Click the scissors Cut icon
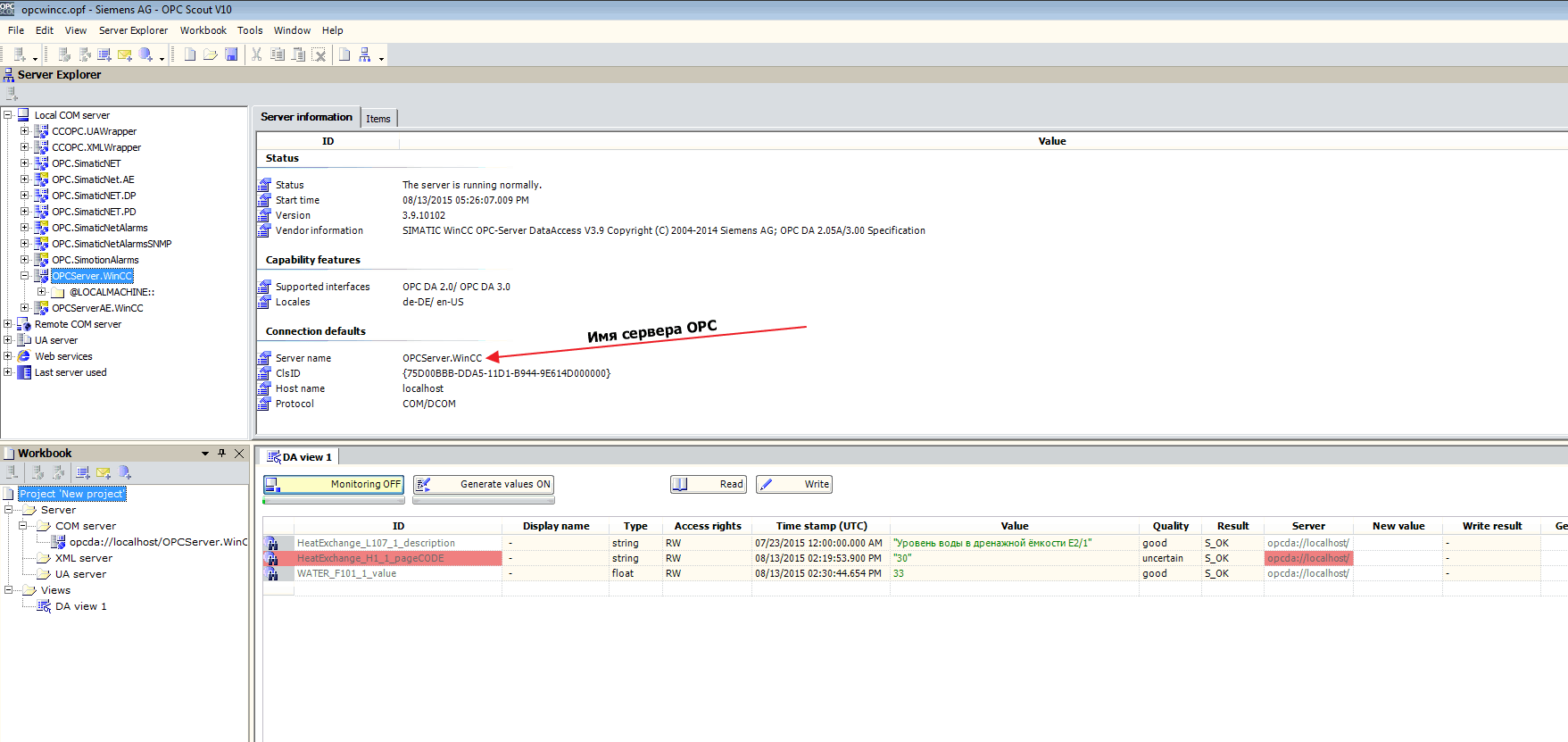The width and height of the screenshot is (1568, 742). [x=257, y=55]
